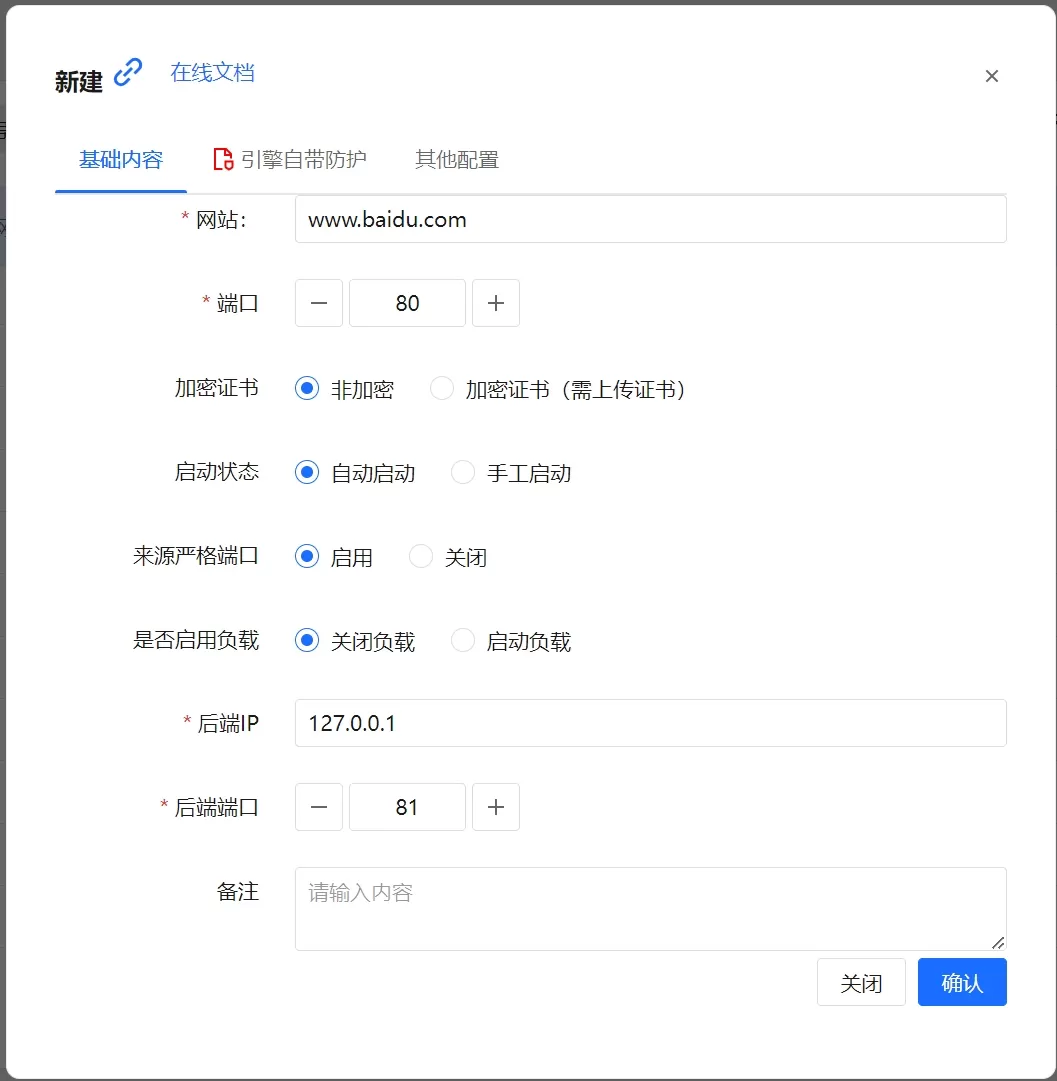Click the plus icon to increase 端口

point(496,303)
